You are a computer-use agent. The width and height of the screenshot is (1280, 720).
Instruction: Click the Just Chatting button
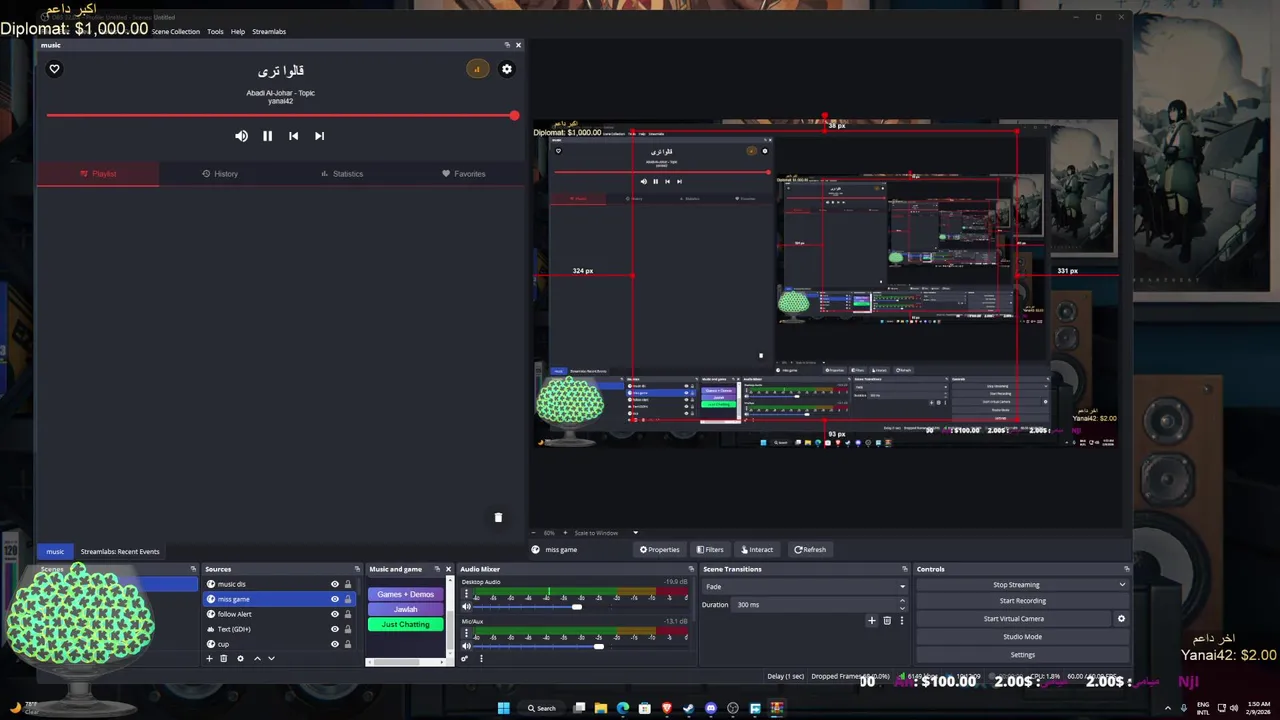point(405,624)
